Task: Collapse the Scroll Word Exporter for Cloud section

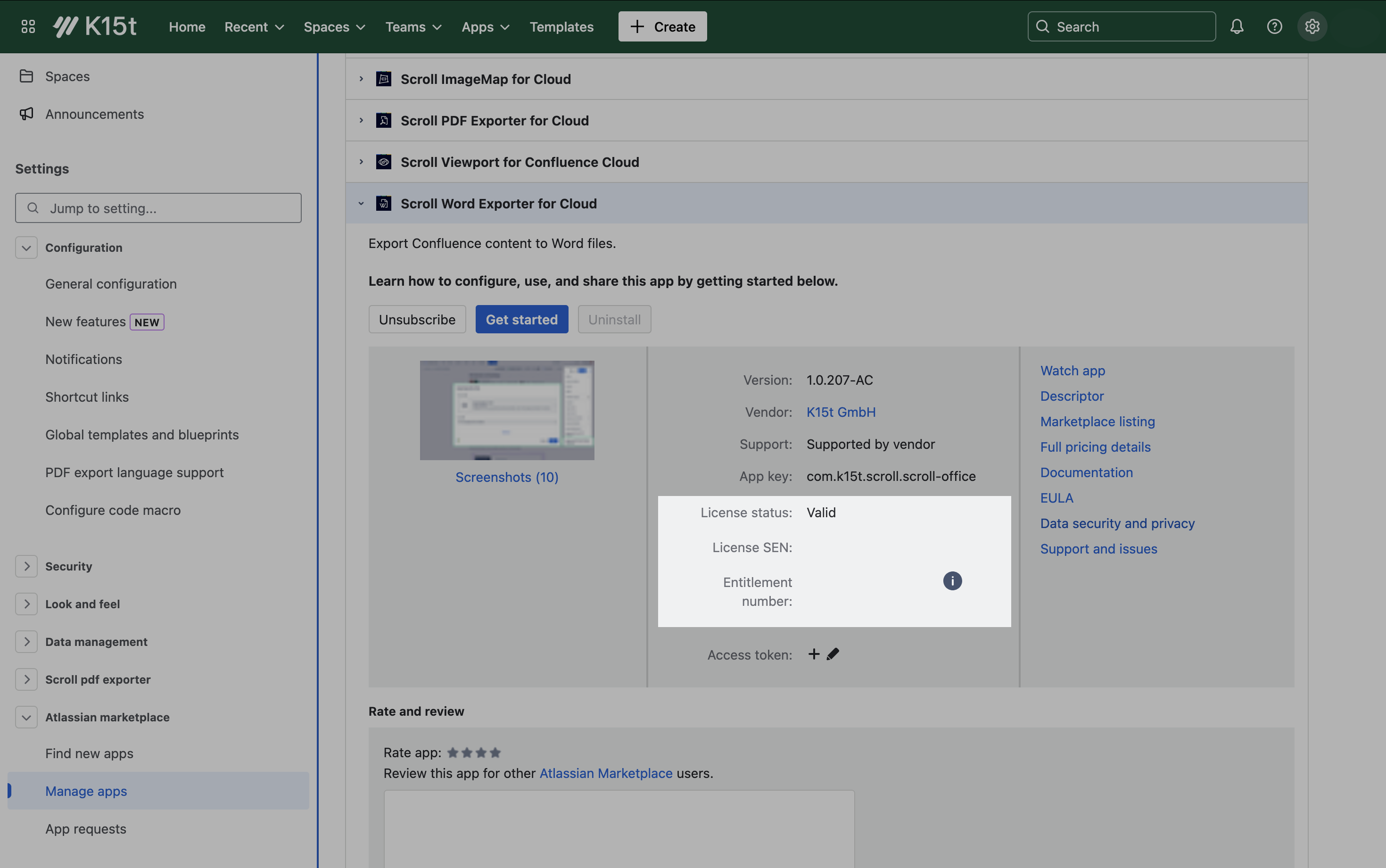Action: [361, 203]
